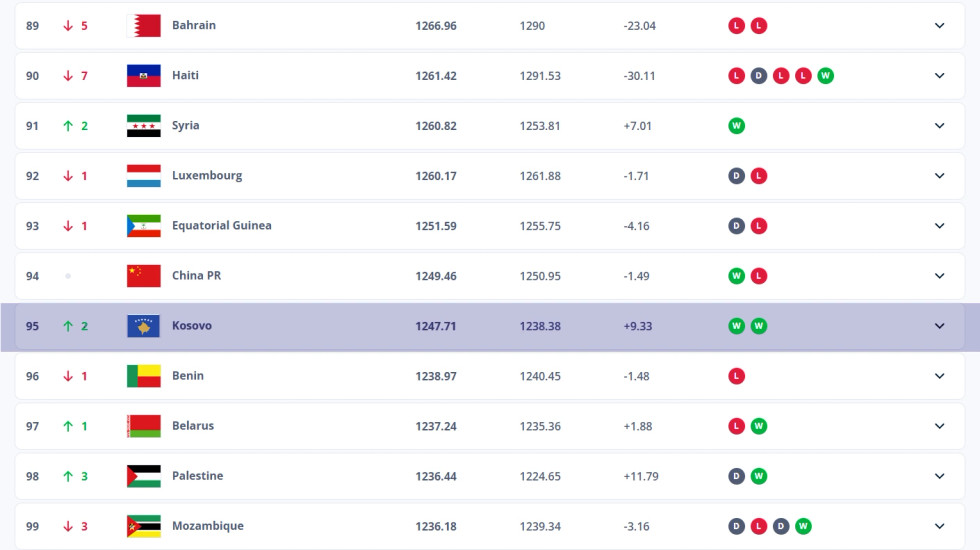The width and height of the screenshot is (980, 550).
Task: Open the Kosovo team name
Action: pyautogui.click(x=192, y=325)
